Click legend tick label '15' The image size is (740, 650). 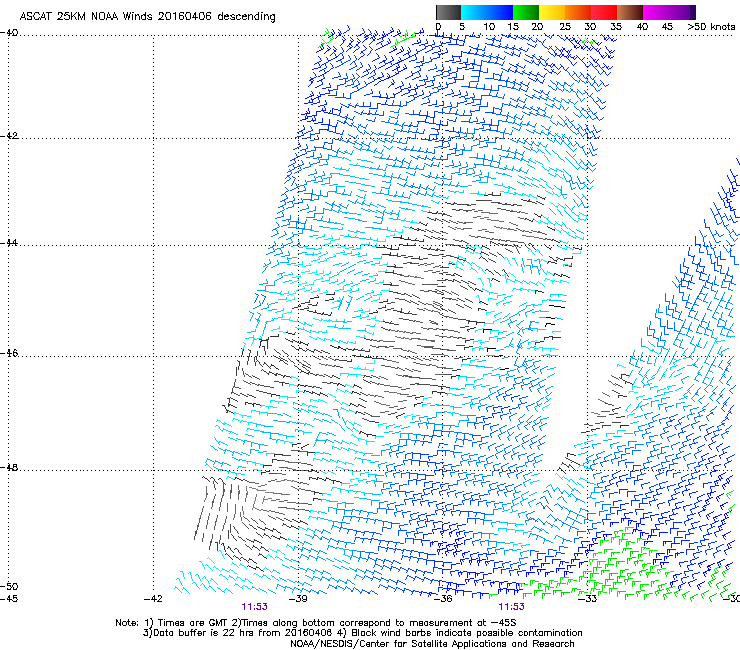point(513,26)
